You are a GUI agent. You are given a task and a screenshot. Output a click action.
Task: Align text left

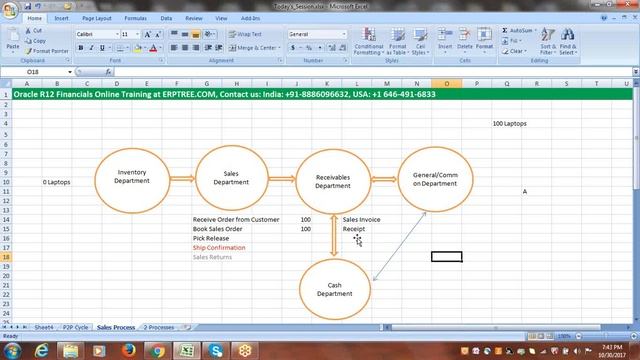(x=174, y=48)
